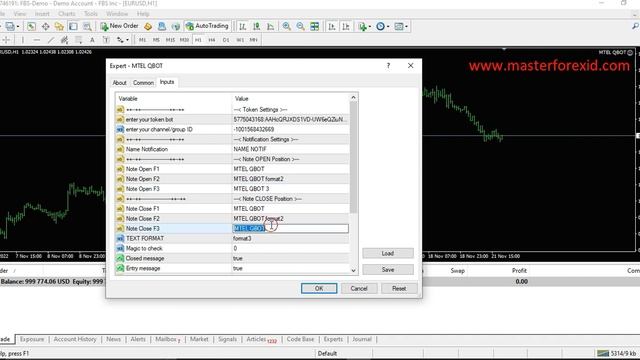Image resolution: width=640 pixels, height=360 pixels.
Task: Switch chart to Bar chart type
Action: 242,27
